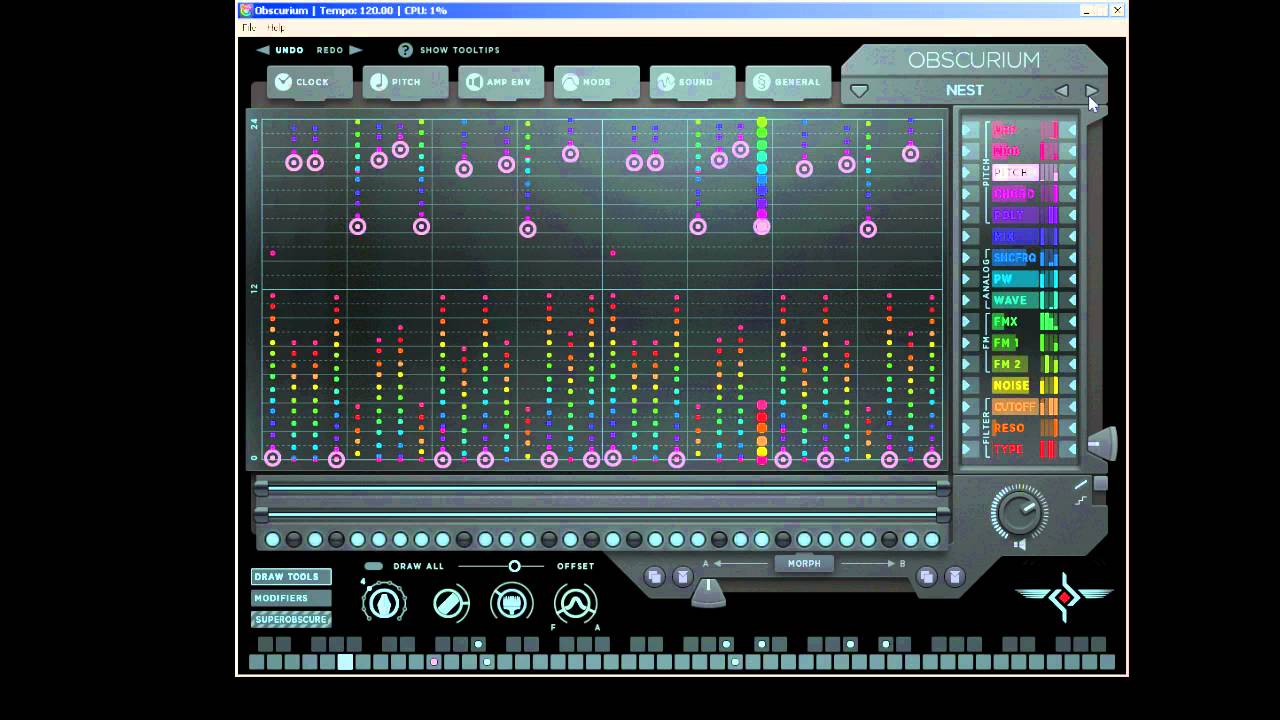The height and width of the screenshot is (720, 1280).
Task: Load the next preset with right arrow
Action: pos(1091,90)
